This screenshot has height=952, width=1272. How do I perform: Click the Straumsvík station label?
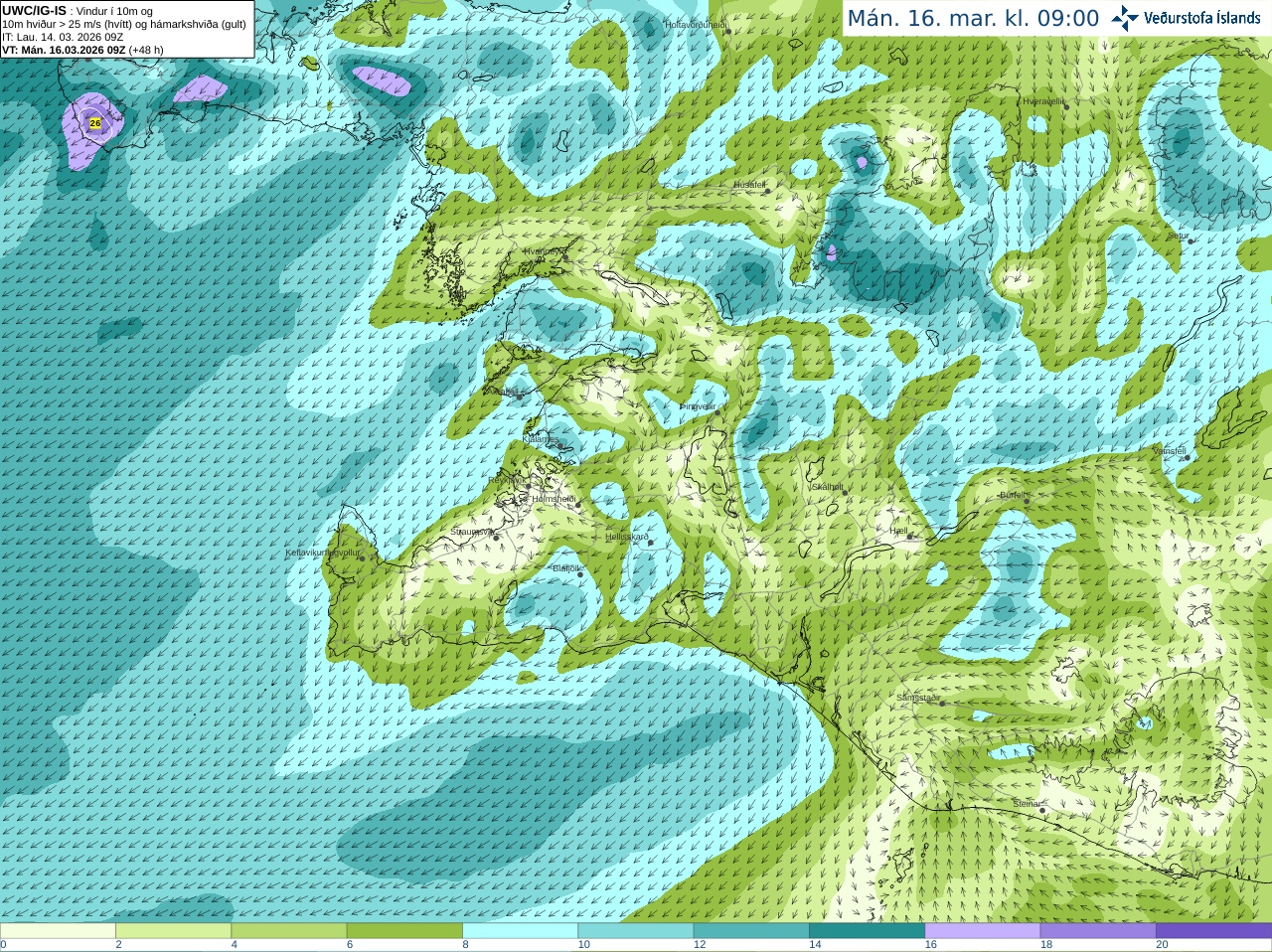pyautogui.click(x=472, y=532)
